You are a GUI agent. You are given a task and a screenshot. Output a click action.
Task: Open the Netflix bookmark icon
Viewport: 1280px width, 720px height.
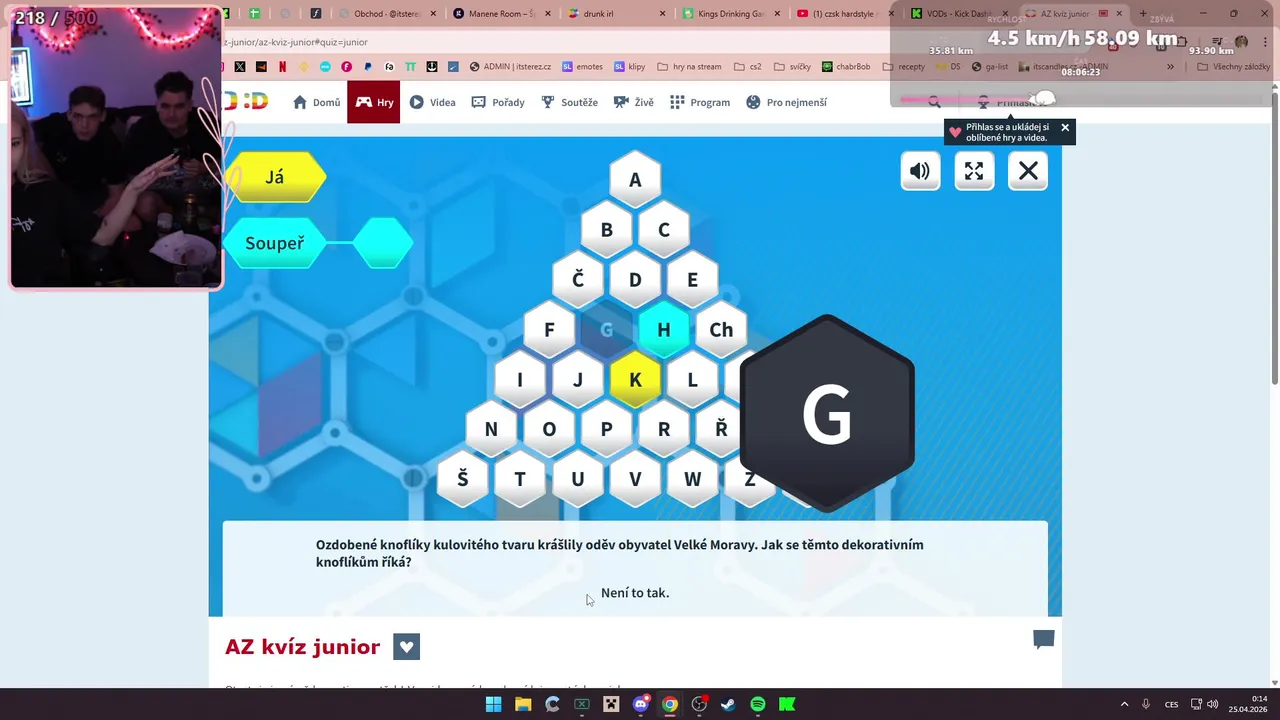click(x=282, y=67)
